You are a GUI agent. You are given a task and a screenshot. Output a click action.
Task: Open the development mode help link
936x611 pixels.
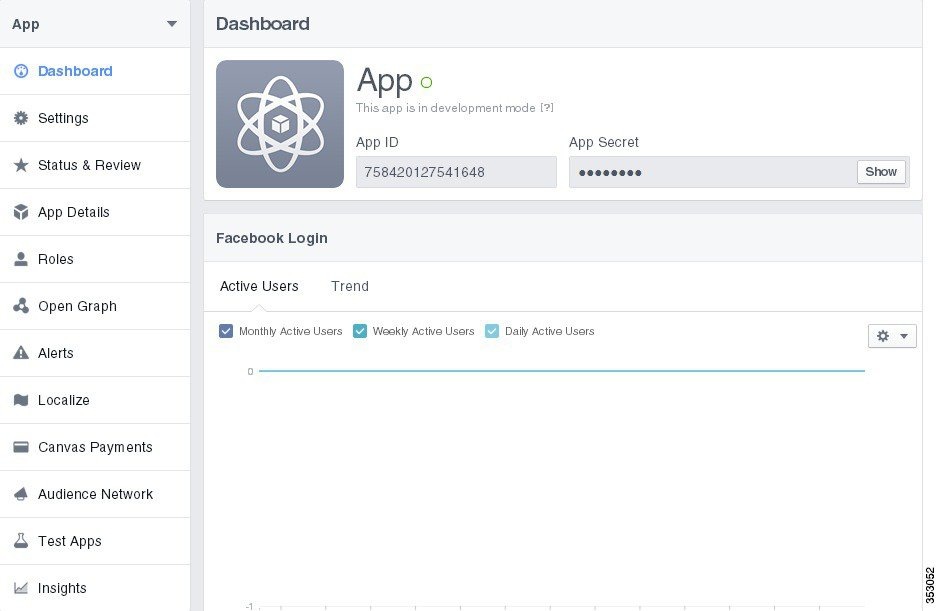pyautogui.click(x=547, y=108)
